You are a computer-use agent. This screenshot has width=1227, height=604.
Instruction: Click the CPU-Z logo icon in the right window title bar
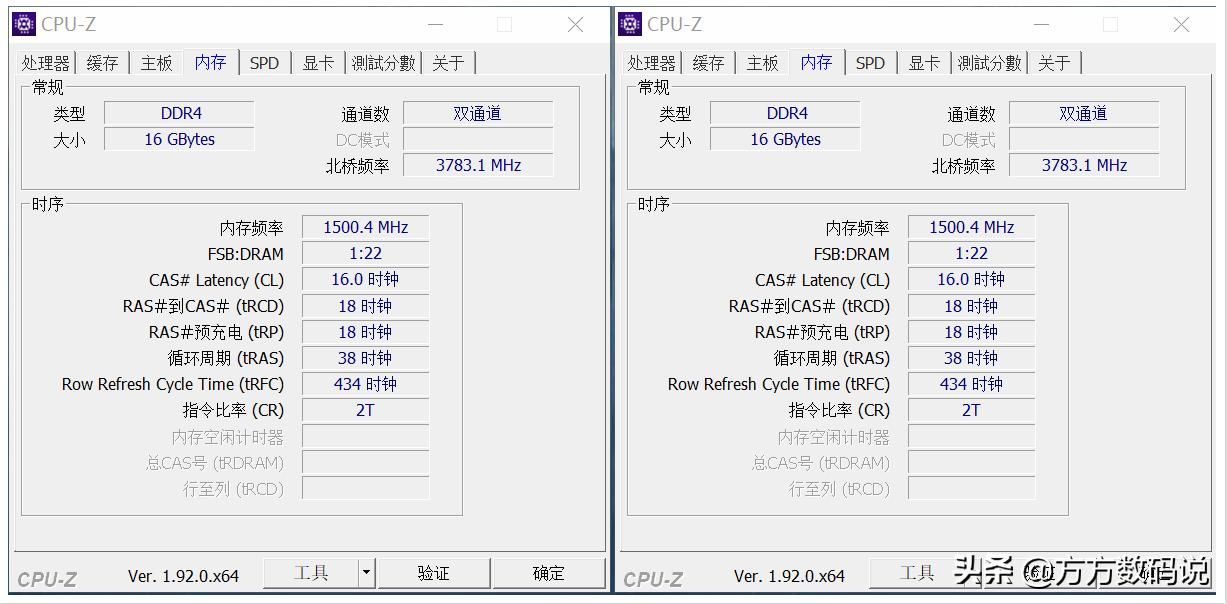coord(629,23)
